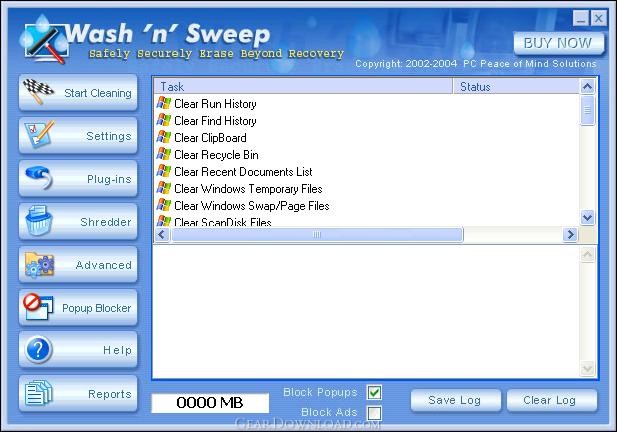
Task: Open the Reports section
Action: [78, 393]
